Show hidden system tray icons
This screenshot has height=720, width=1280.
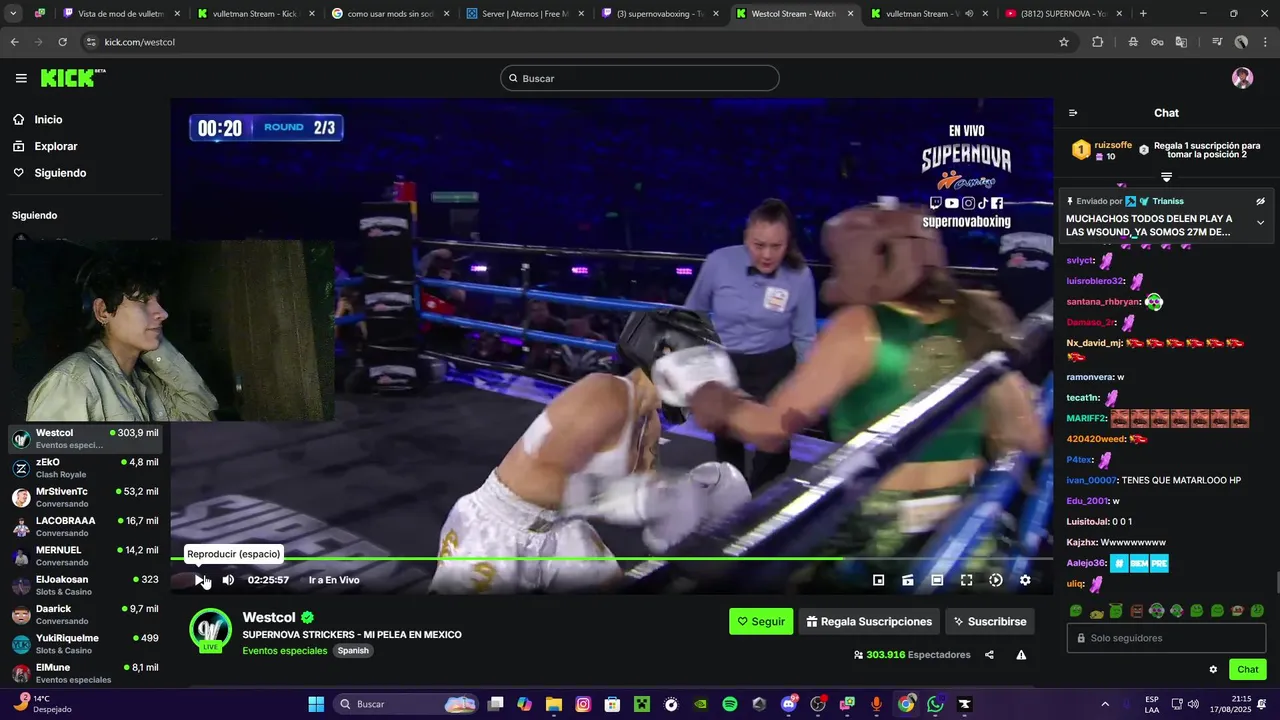click(x=1105, y=704)
